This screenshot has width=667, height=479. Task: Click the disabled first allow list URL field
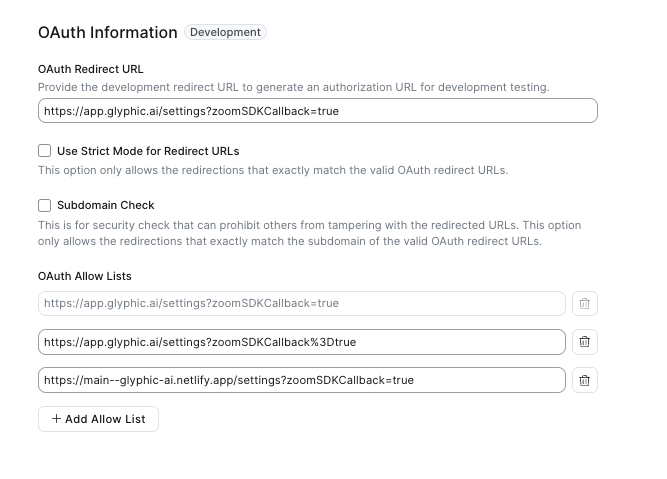301,303
